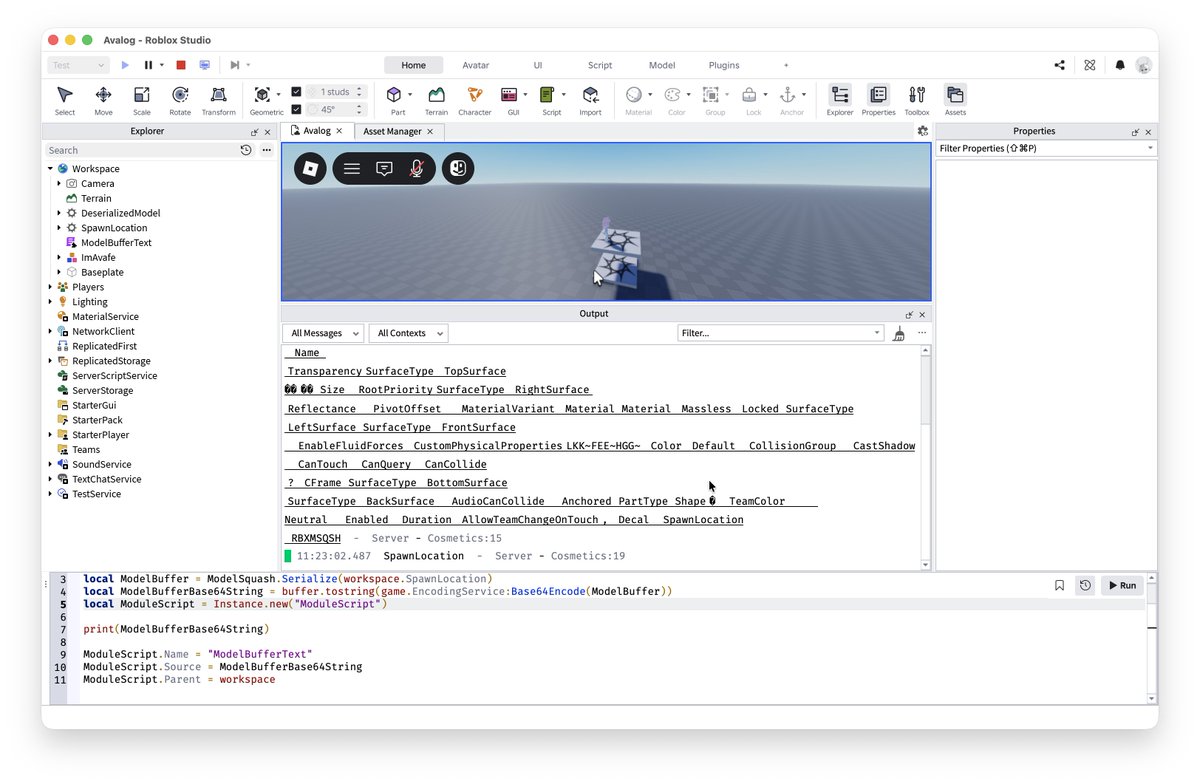
Task: Open the in-game chat icon
Action: [x=384, y=169]
